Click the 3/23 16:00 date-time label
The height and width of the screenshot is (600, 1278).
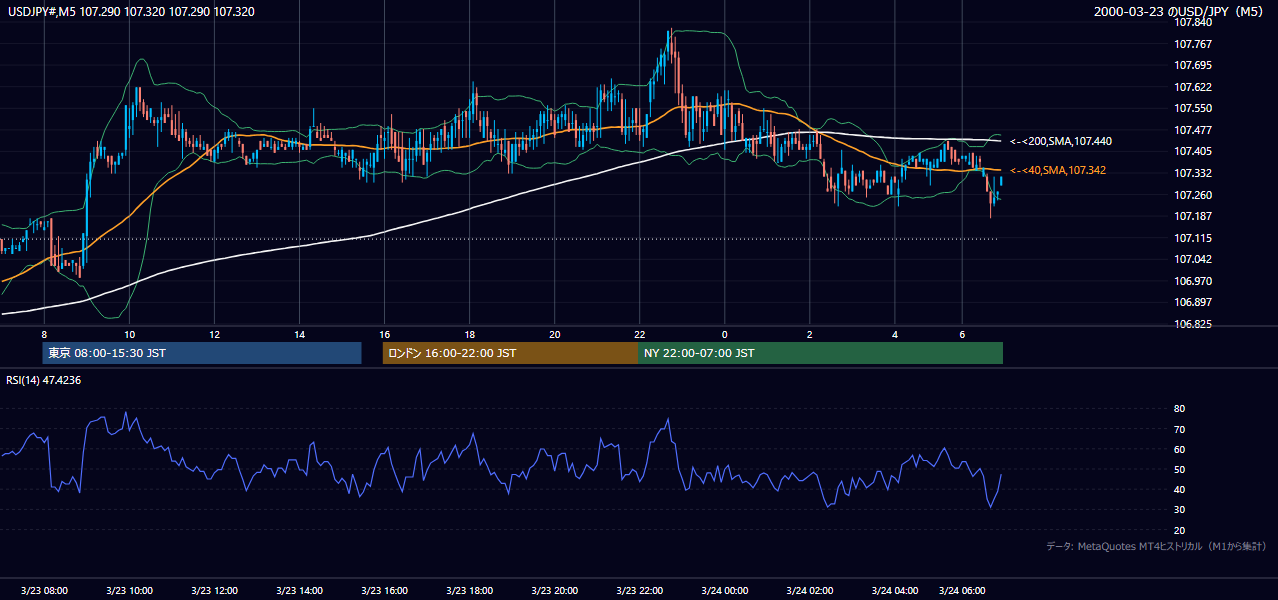coord(385,591)
